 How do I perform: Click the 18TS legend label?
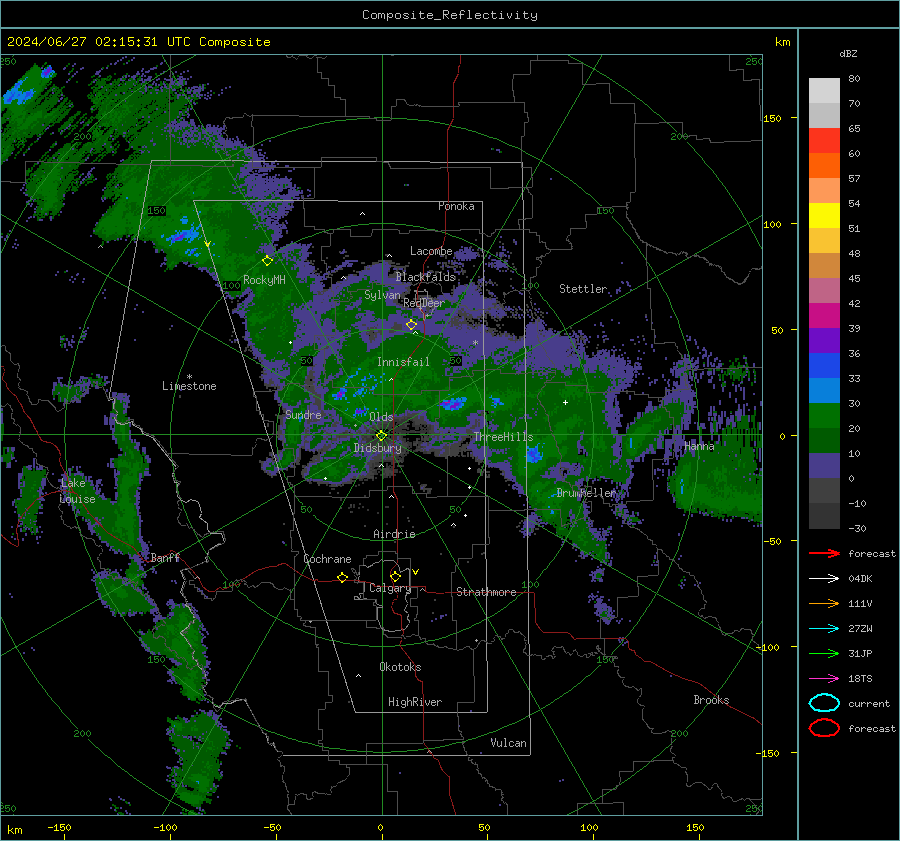click(x=860, y=679)
